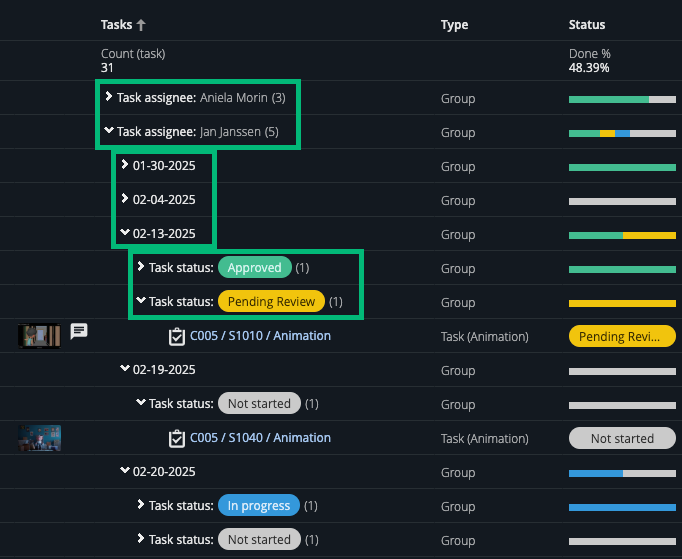The image size is (682, 559).
Task: Open the C005 / S1010 / Animation task link
Action: [x=260, y=336]
